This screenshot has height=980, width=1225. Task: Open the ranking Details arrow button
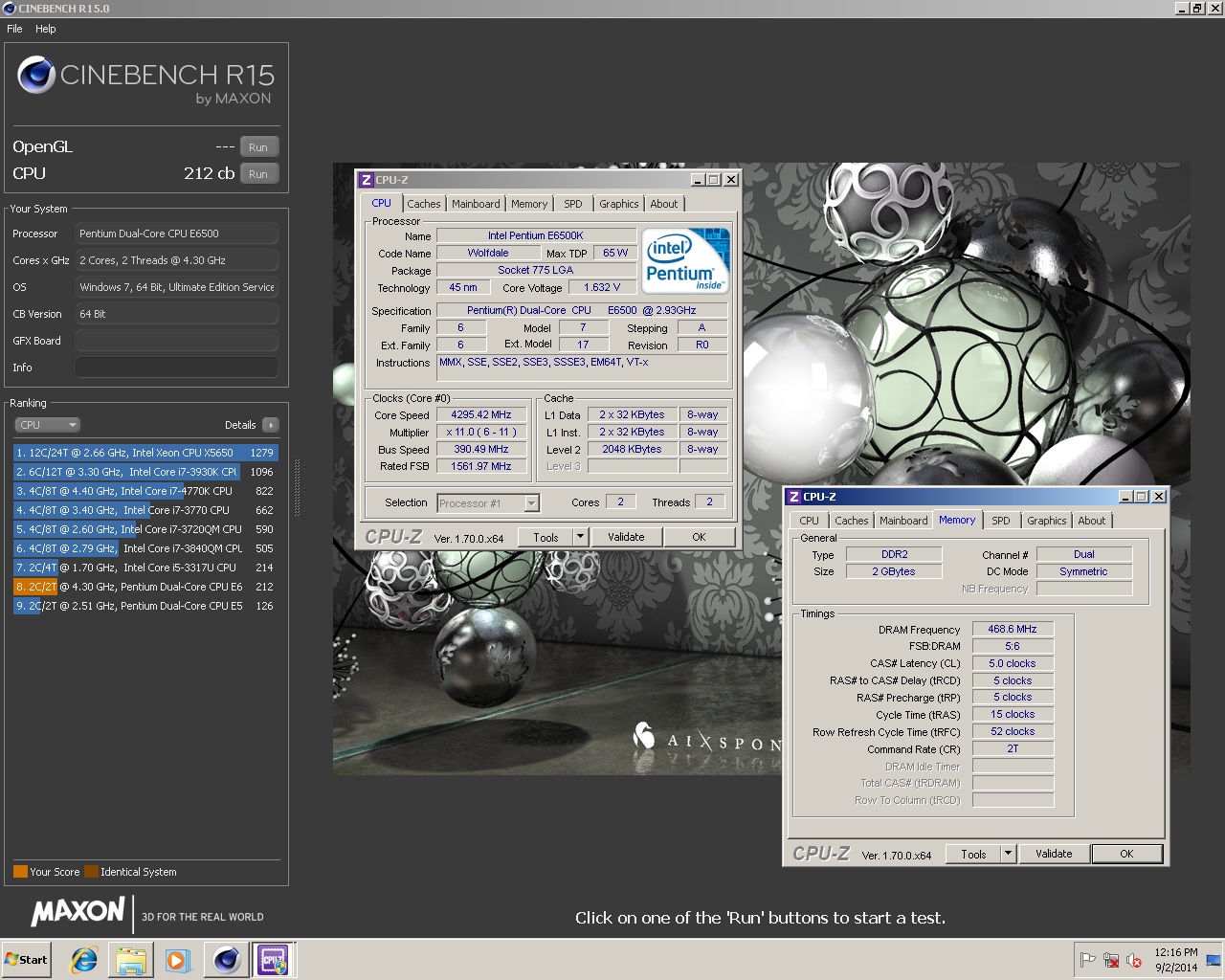(270, 425)
